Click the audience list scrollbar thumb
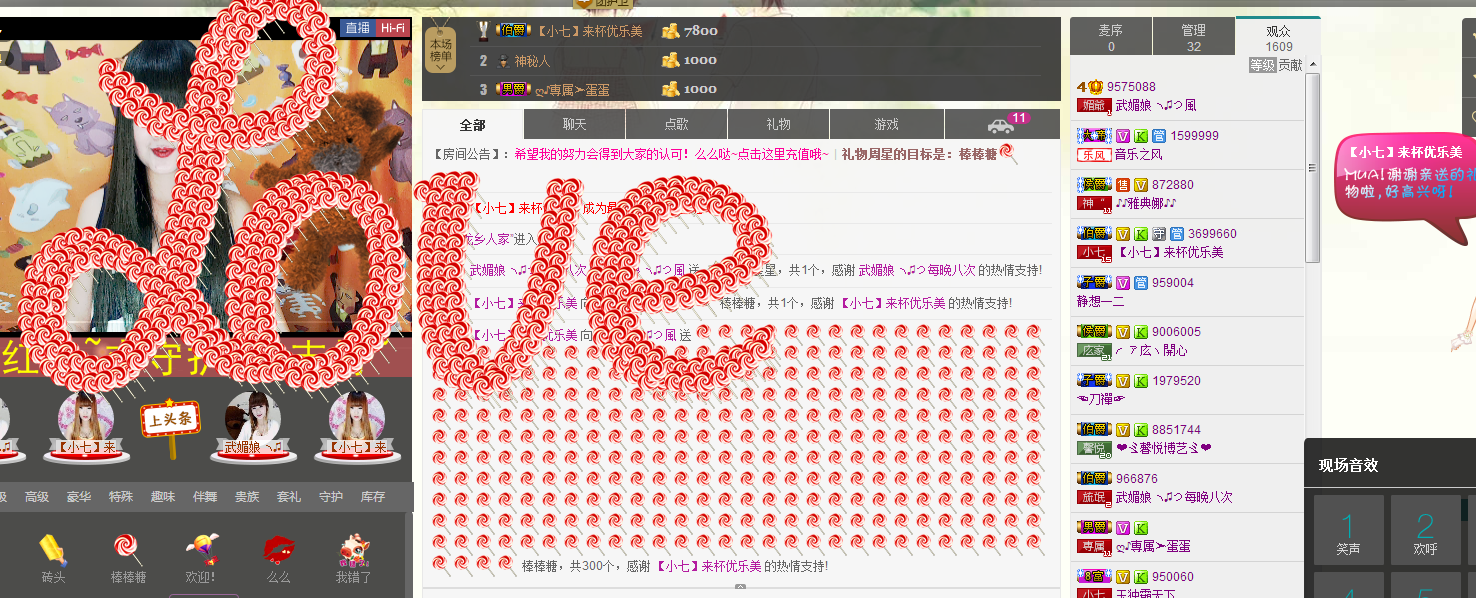The image size is (1476, 598). [1313, 168]
